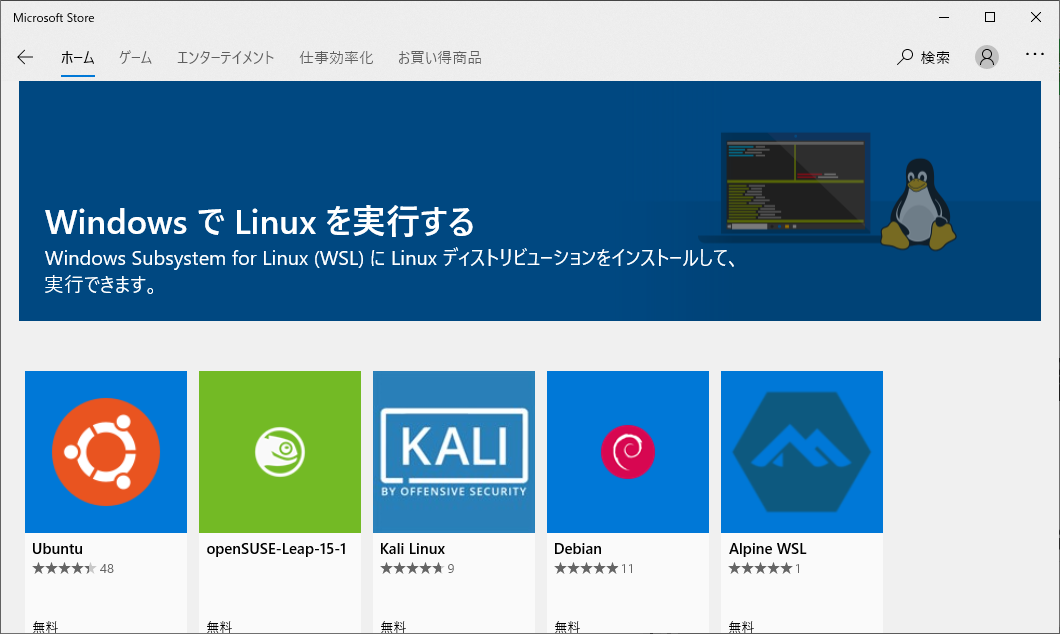Click the Alpine WSL mountain logo tile
The image size is (1060, 634).
click(x=802, y=452)
